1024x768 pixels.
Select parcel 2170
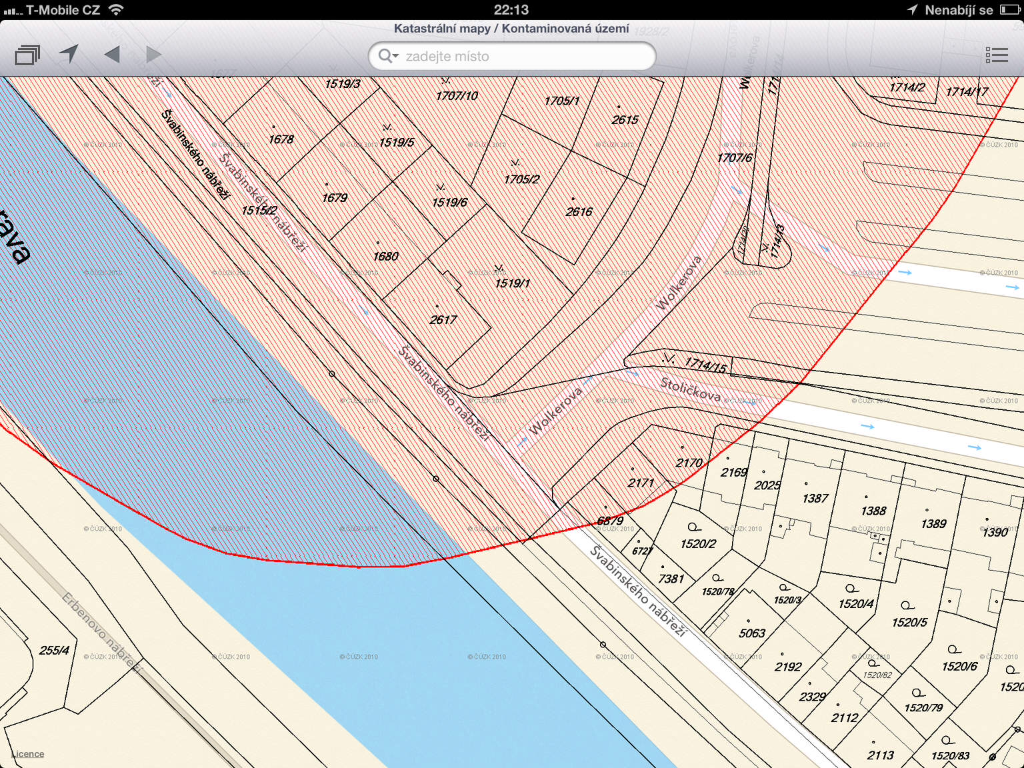tap(689, 463)
